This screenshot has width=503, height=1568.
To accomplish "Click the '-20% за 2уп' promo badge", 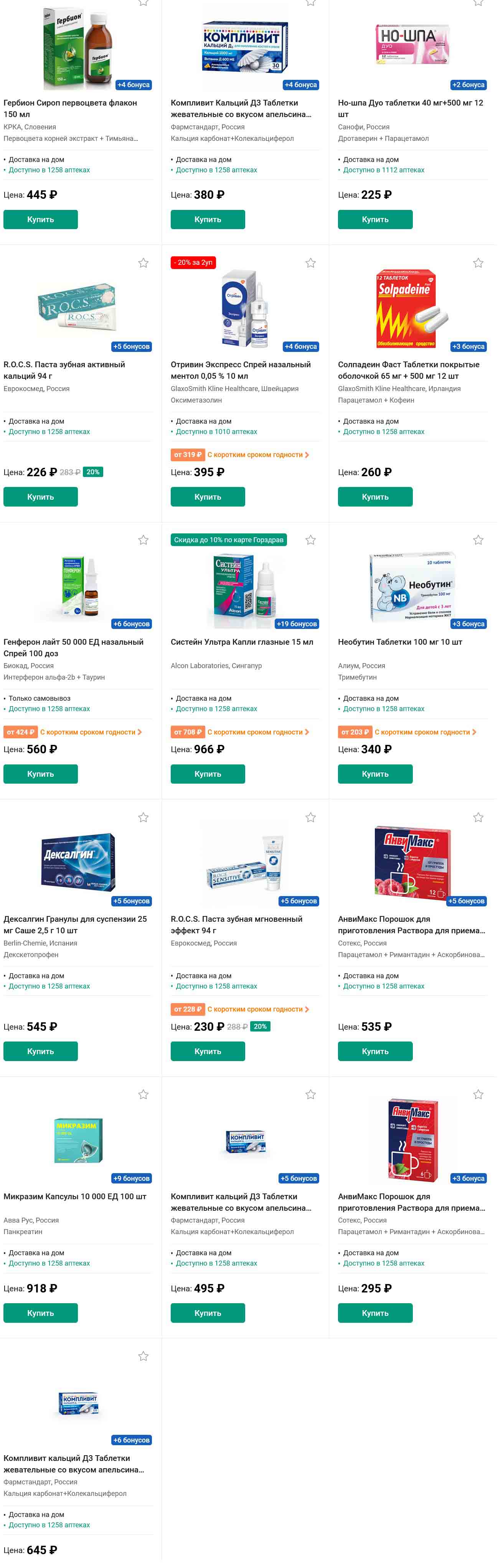I will click(x=193, y=262).
